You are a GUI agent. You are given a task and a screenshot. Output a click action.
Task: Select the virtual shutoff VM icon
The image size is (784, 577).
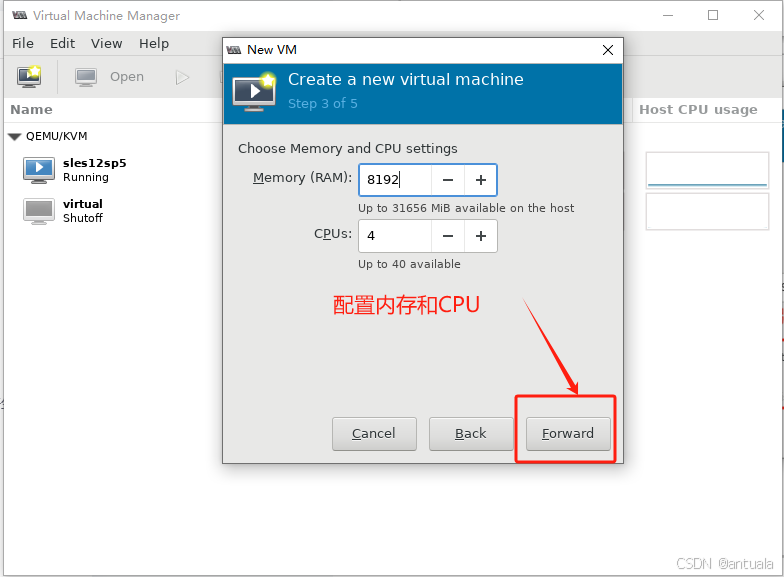(x=38, y=211)
